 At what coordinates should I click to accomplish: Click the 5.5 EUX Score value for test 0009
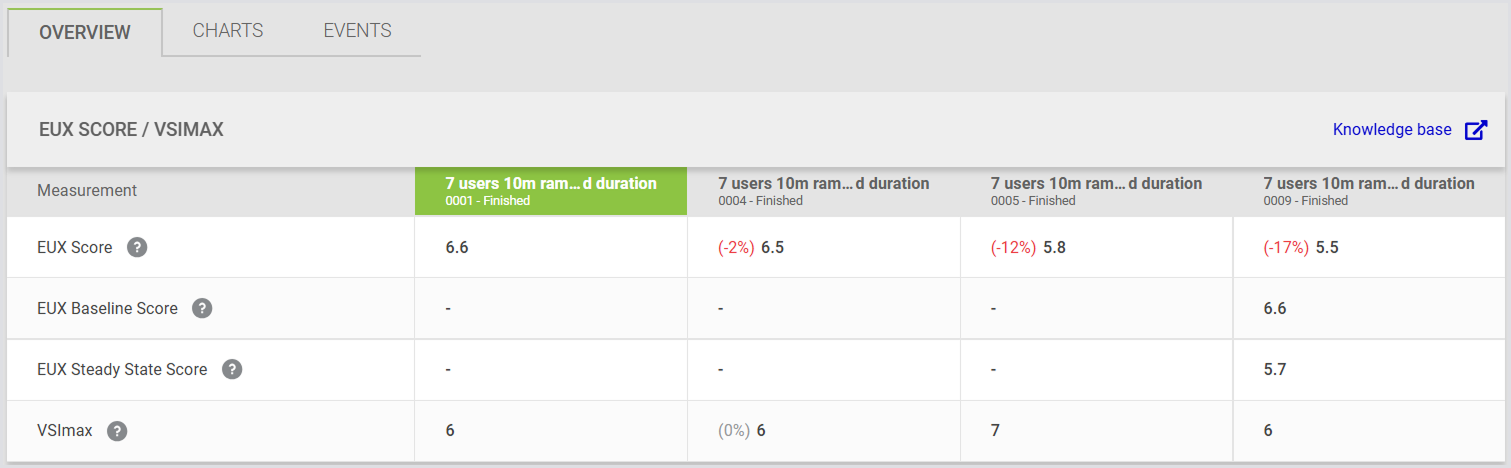(1327, 248)
